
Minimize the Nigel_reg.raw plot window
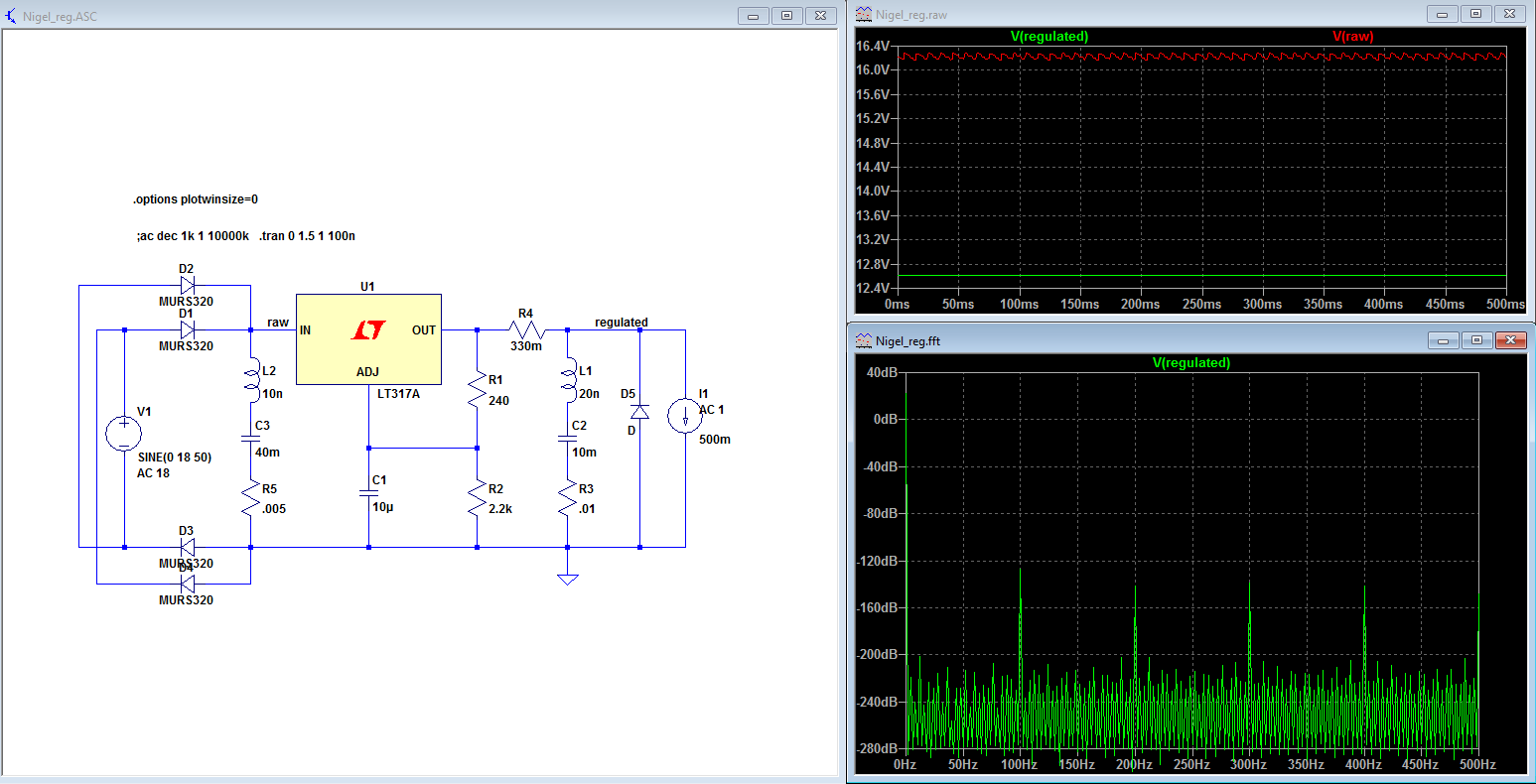coord(1443,14)
